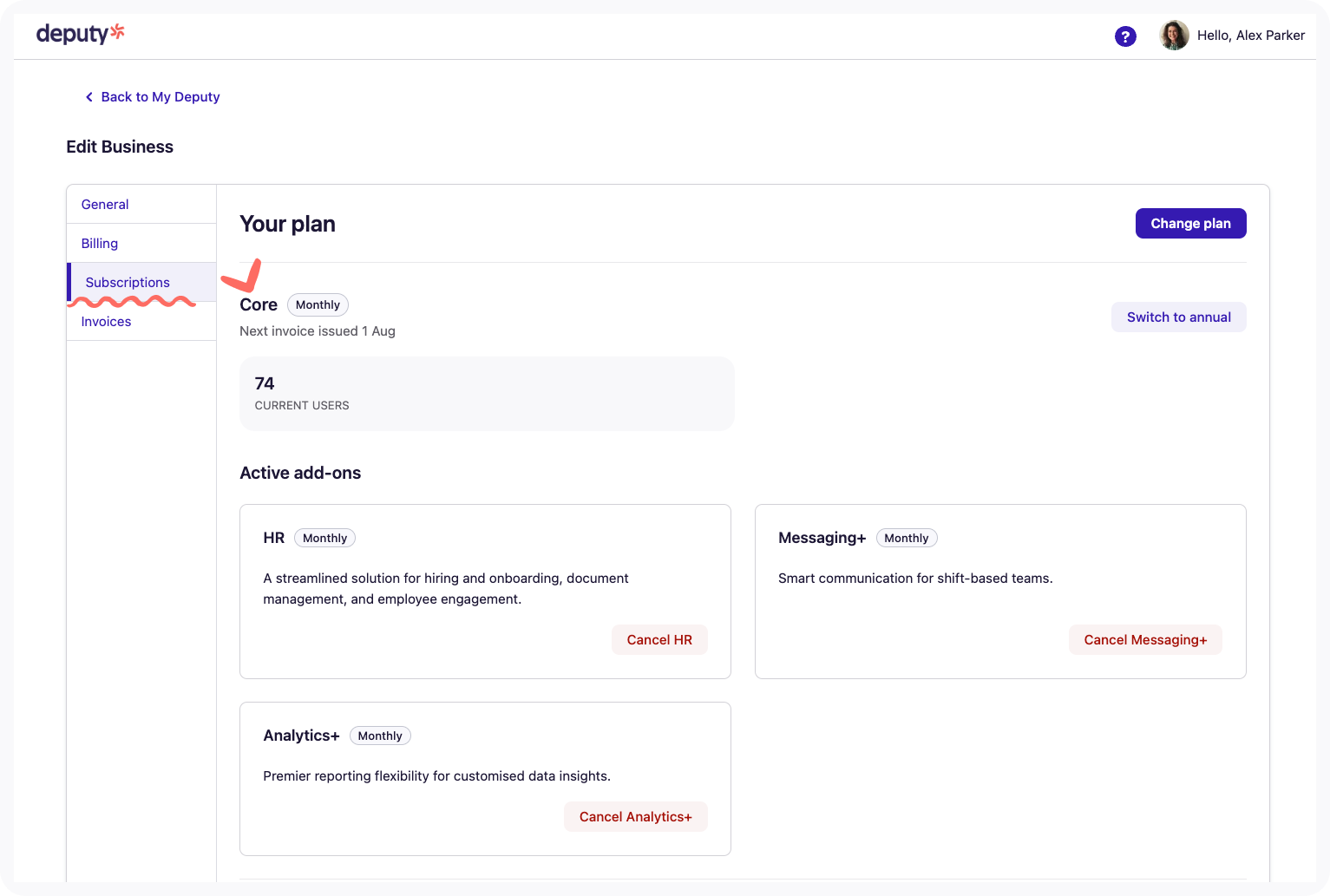Click the '74' current users value
Image resolution: width=1330 pixels, height=896 pixels.
click(x=265, y=383)
